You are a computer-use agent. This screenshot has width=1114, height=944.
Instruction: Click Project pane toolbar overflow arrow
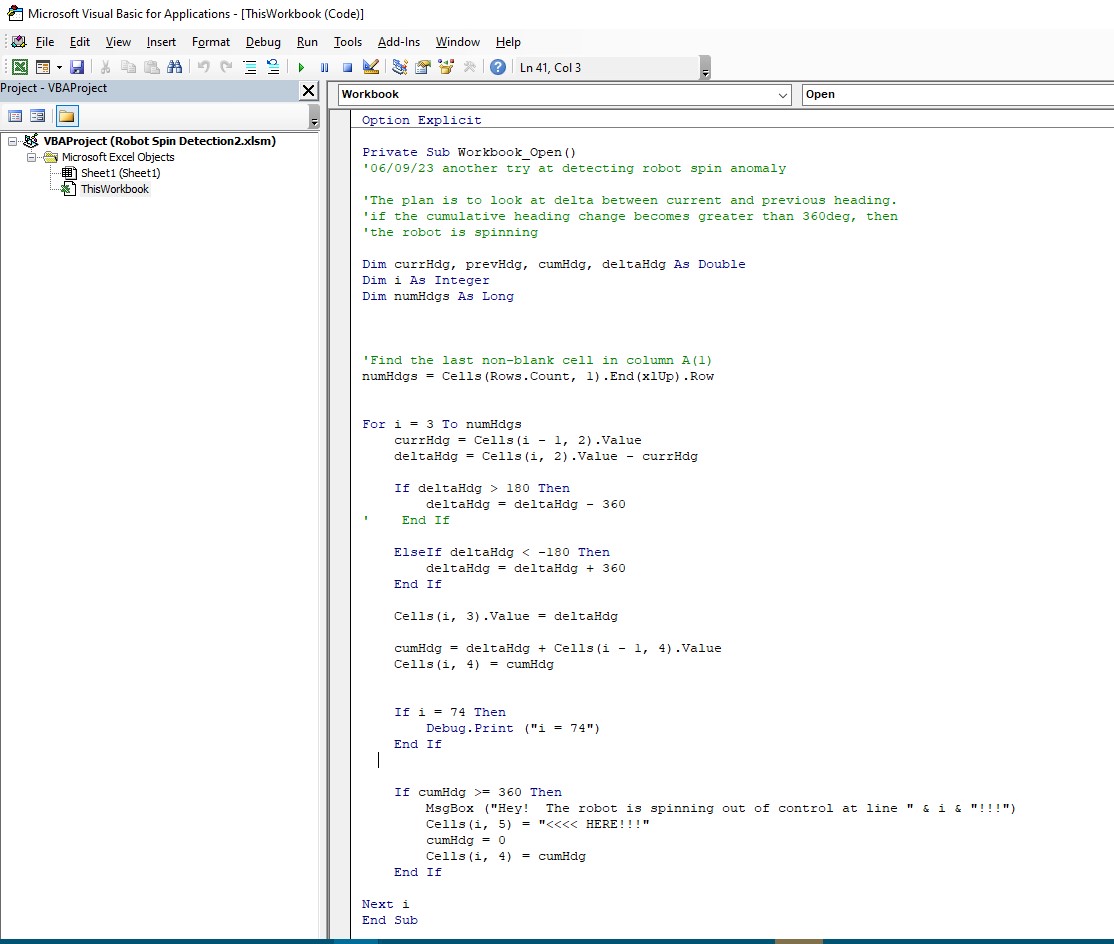314,116
